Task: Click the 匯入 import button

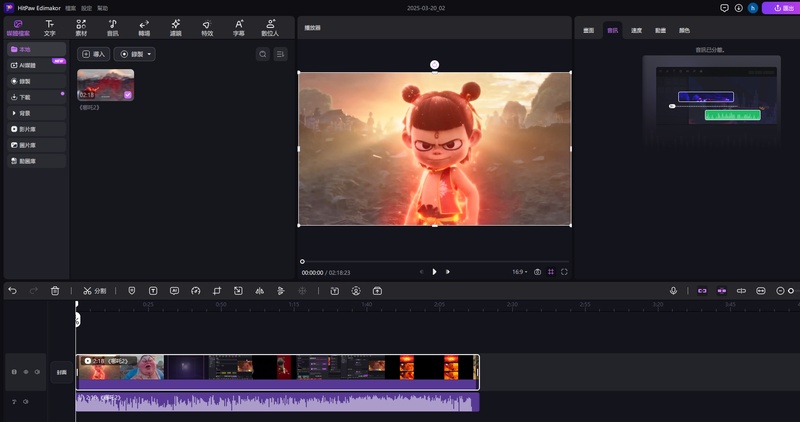Action: click(95, 54)
